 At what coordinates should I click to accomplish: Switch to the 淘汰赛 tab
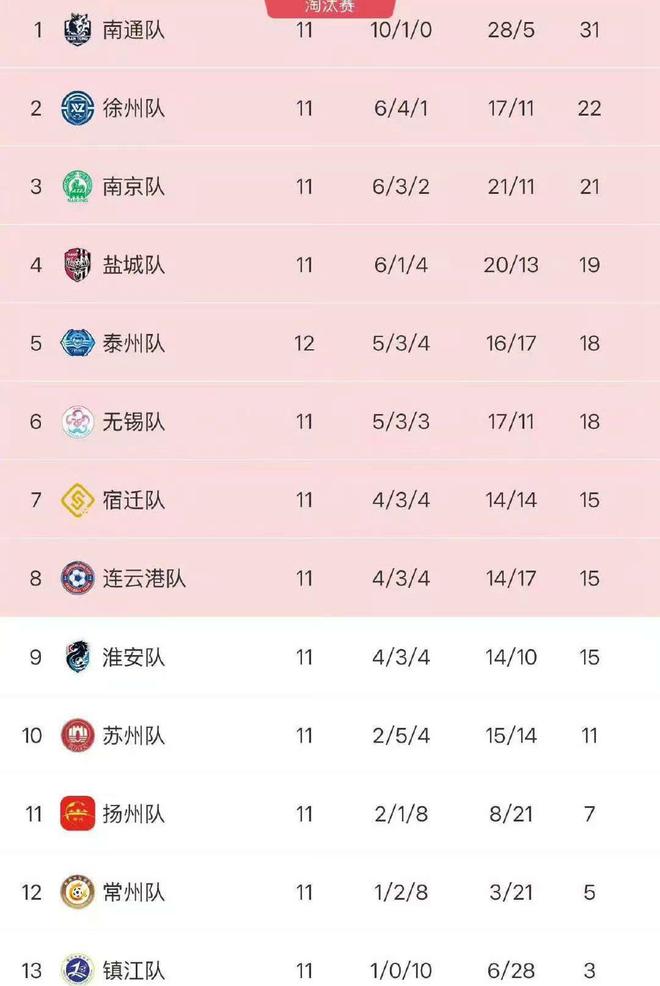click(x=330, y=8)
